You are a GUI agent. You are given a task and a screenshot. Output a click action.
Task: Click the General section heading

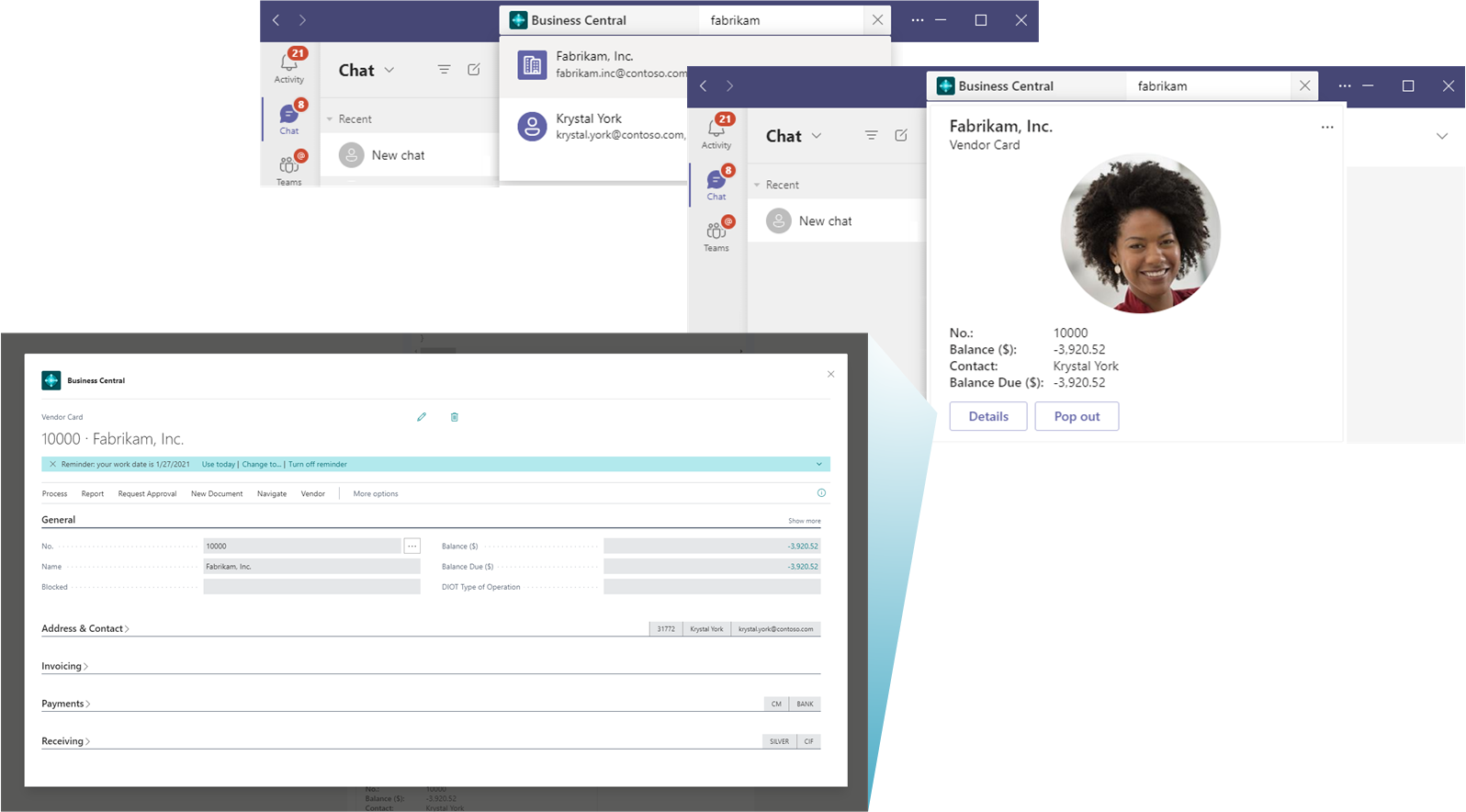tap(58, 520)
